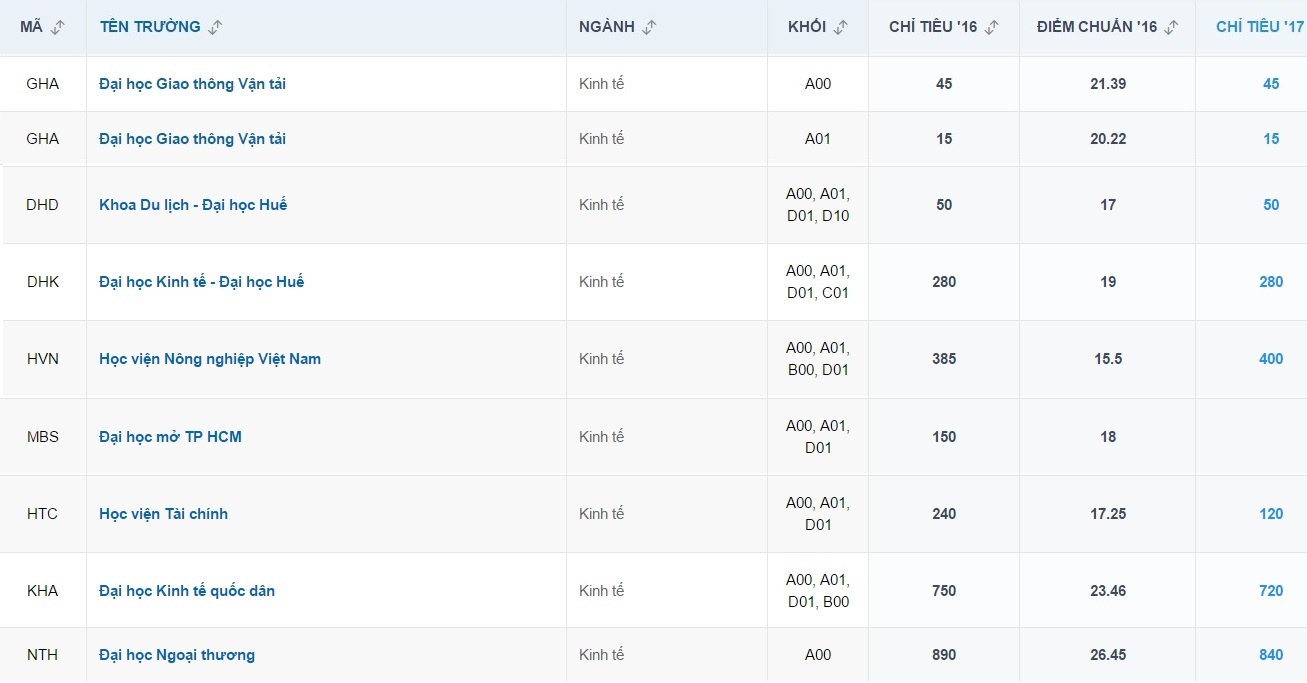Open Đại học Kinh tế - Đại học Huế

pyautogui.click(x=201, y=282)
